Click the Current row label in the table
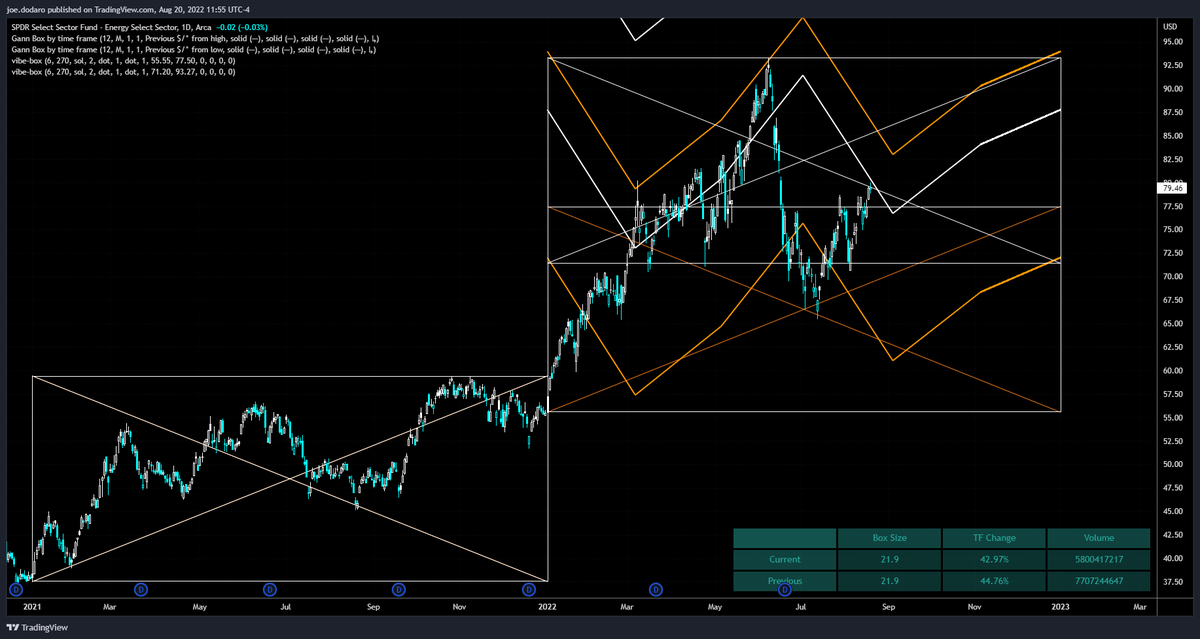Image resolution: width=1200 pixels, height=639 pixels. (x=784, y=559)
